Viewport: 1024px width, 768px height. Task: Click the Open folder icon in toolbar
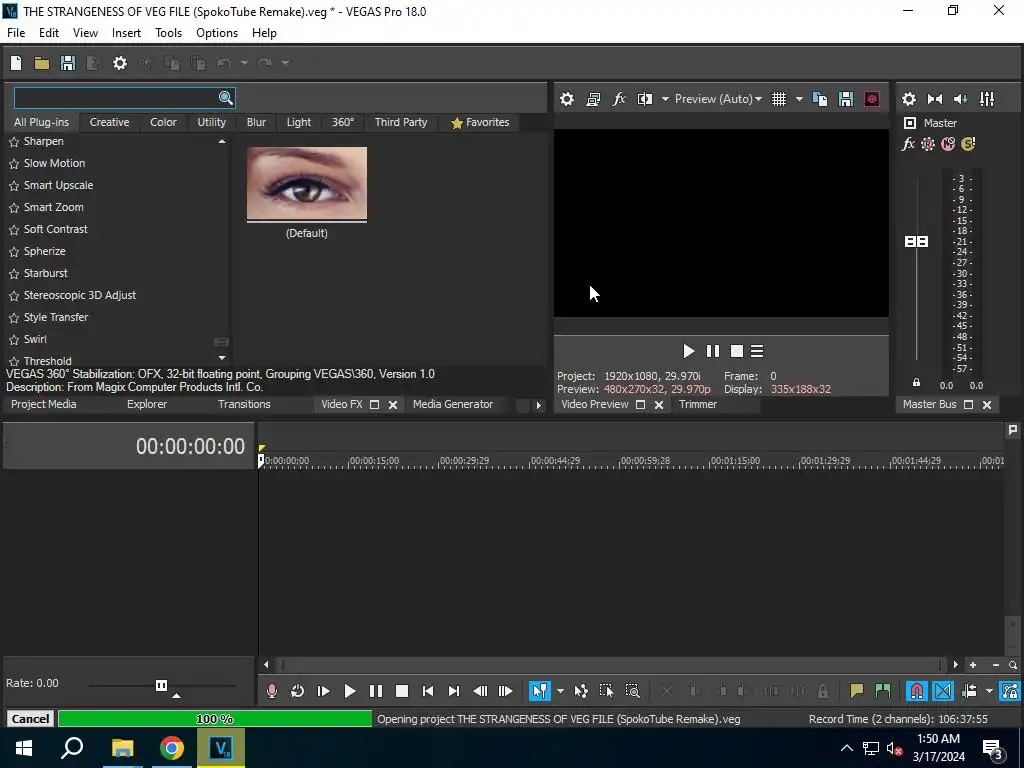click(42, 63)
